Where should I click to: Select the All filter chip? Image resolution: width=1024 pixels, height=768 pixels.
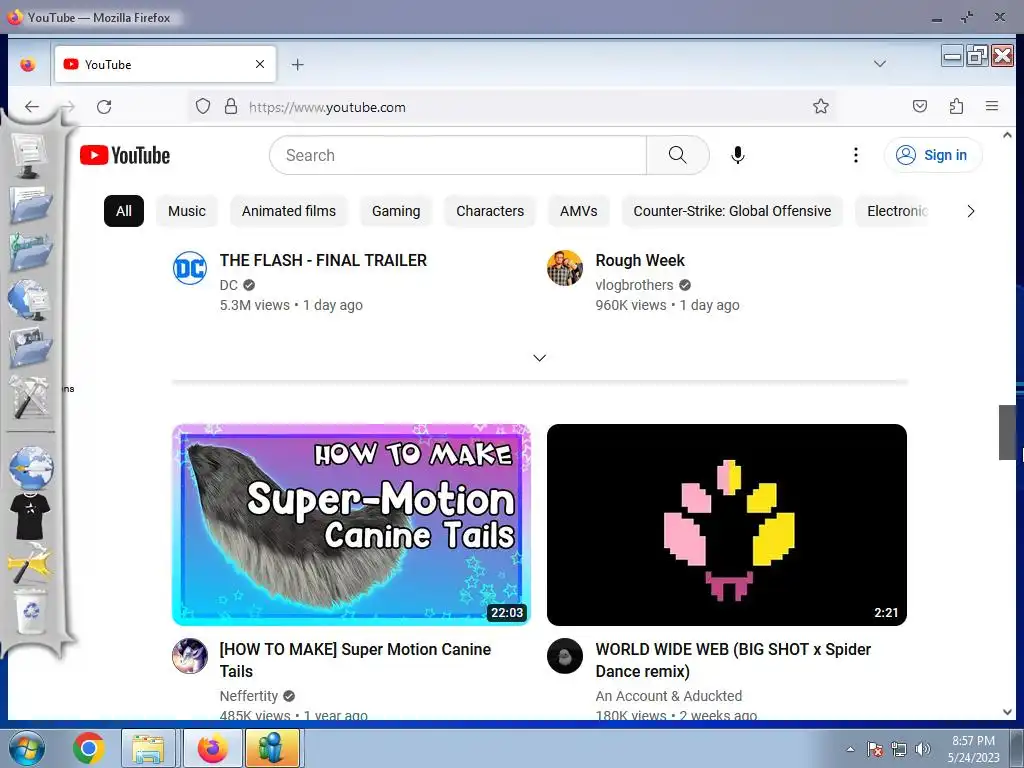click(123, 211)
